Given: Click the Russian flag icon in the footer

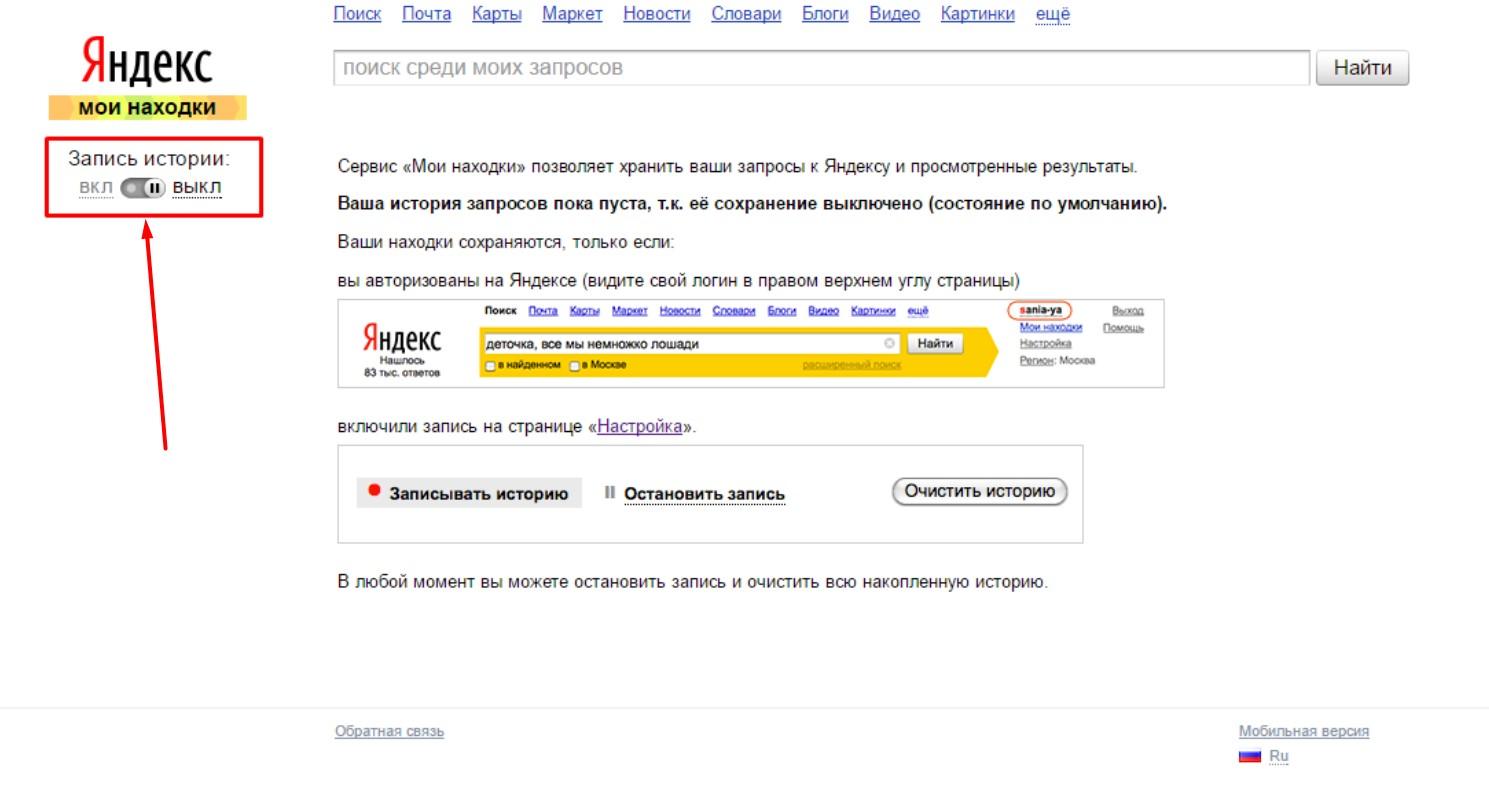Looking at the screenshot, I should [x=1250, y=757].
